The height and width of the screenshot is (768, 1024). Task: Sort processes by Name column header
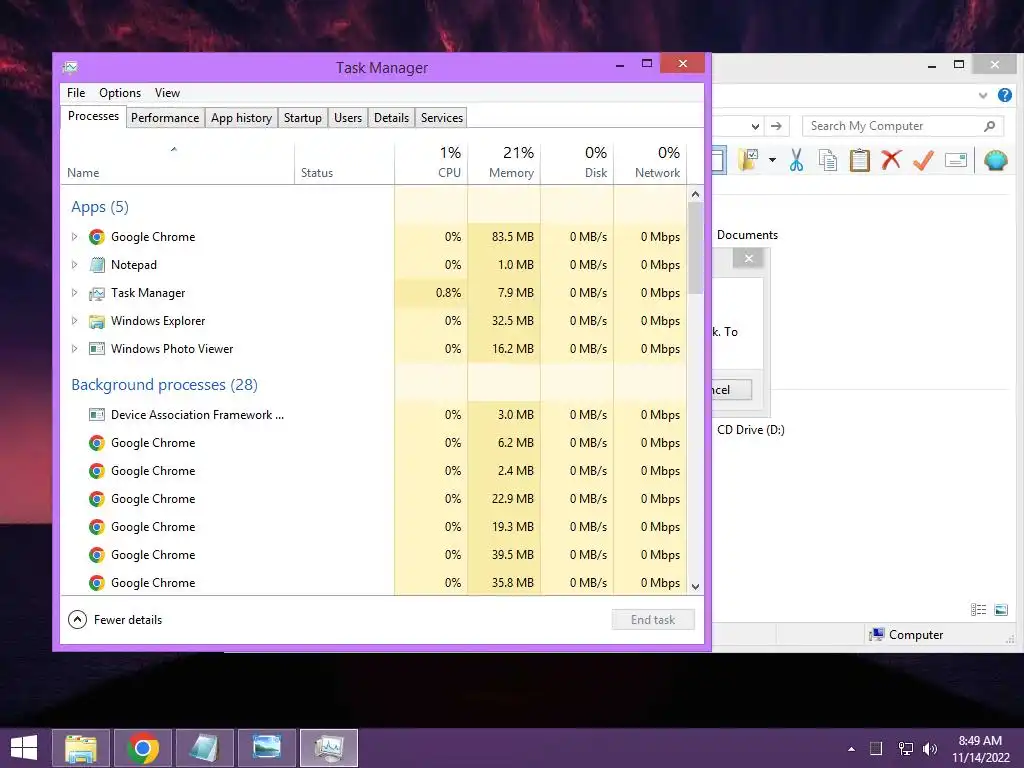[x=178, y=162]
